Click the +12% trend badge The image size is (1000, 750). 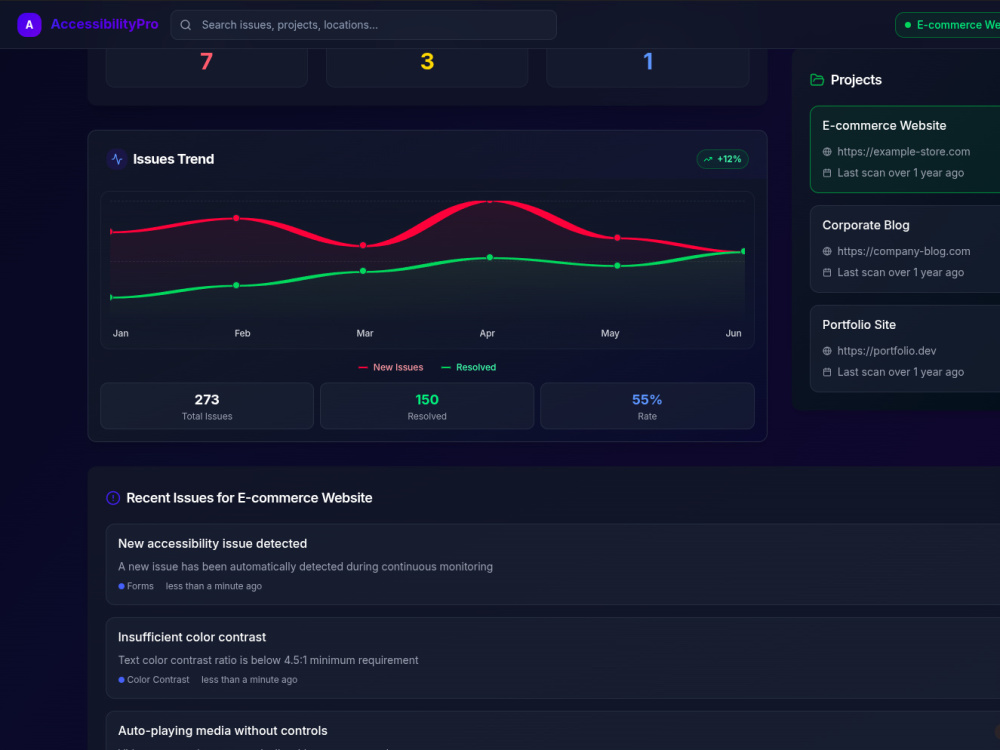723,159
